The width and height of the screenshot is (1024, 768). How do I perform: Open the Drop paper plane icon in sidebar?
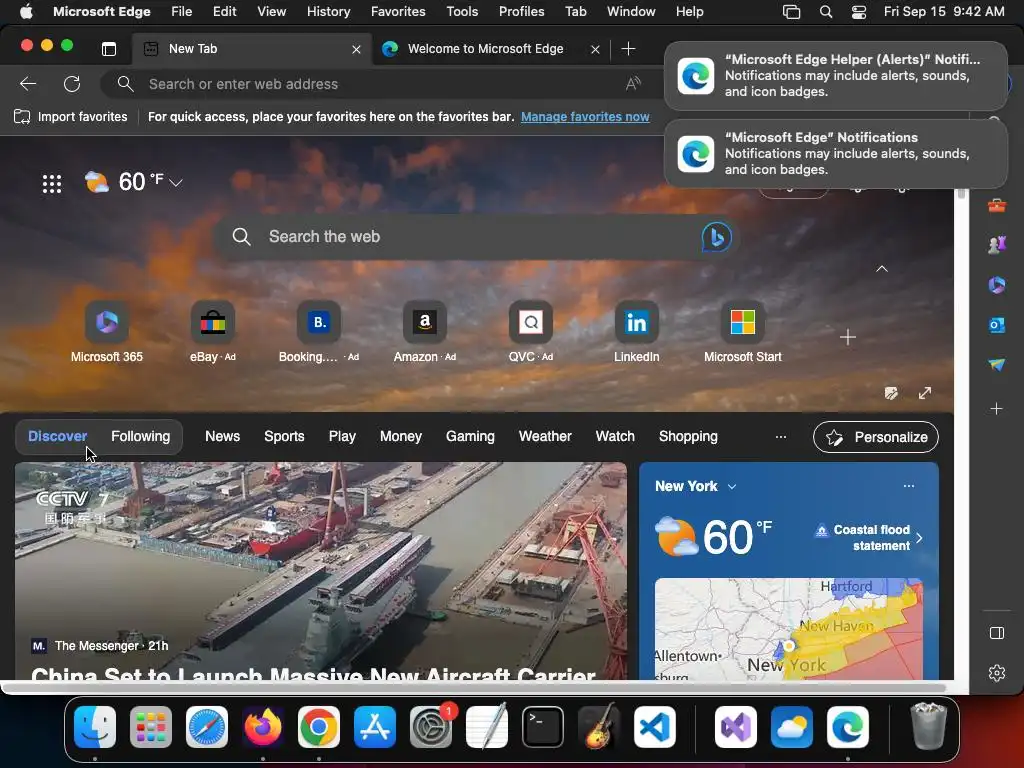click(997, 364)
